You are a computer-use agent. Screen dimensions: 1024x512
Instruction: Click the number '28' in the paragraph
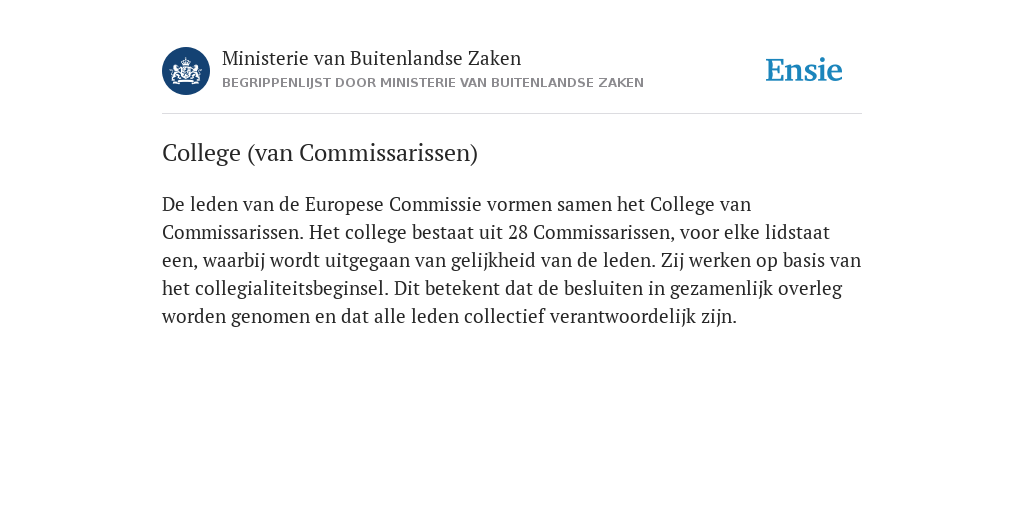[x=518, y=232]
